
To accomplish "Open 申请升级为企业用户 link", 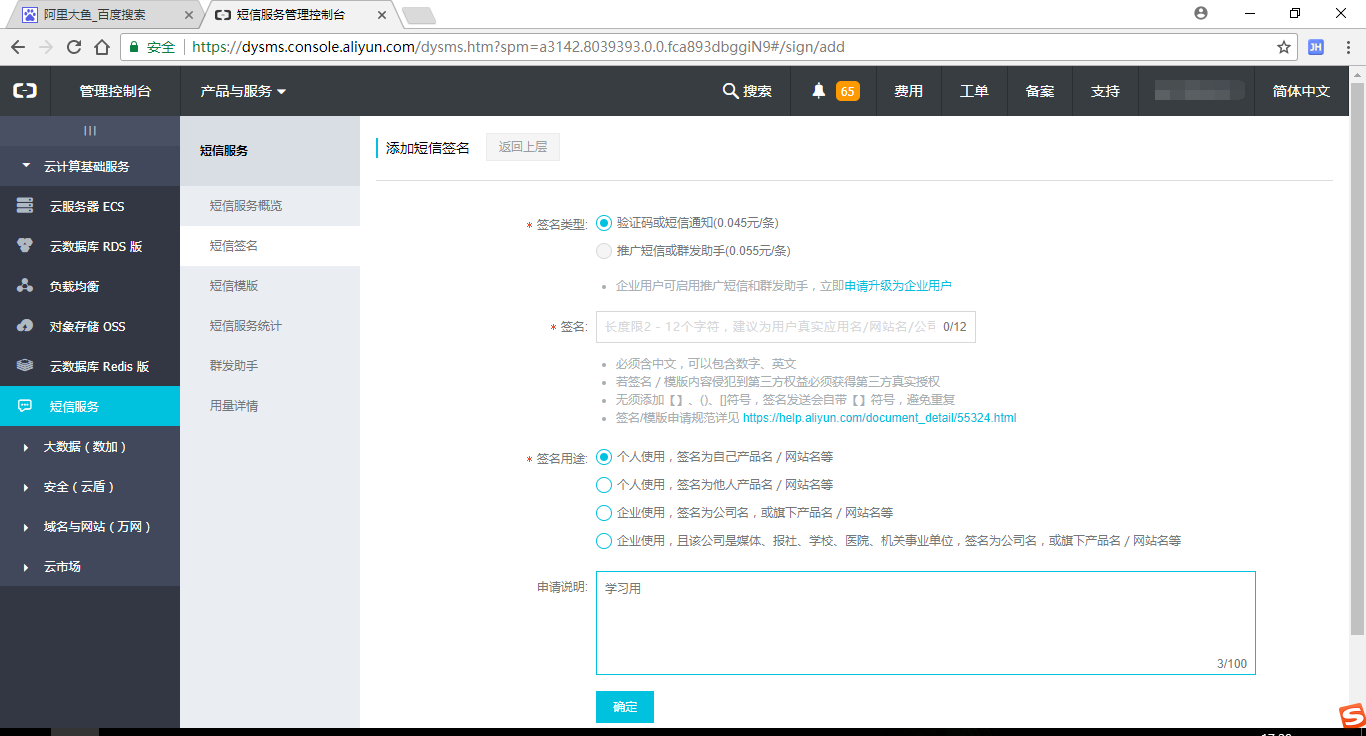I will (898, 286).
